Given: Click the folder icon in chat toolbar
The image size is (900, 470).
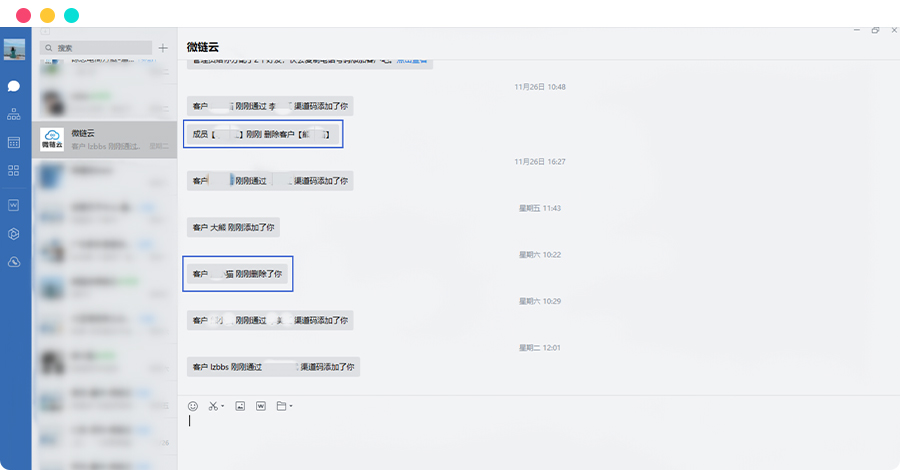Looking at the screenshot, I should [281, 406].
